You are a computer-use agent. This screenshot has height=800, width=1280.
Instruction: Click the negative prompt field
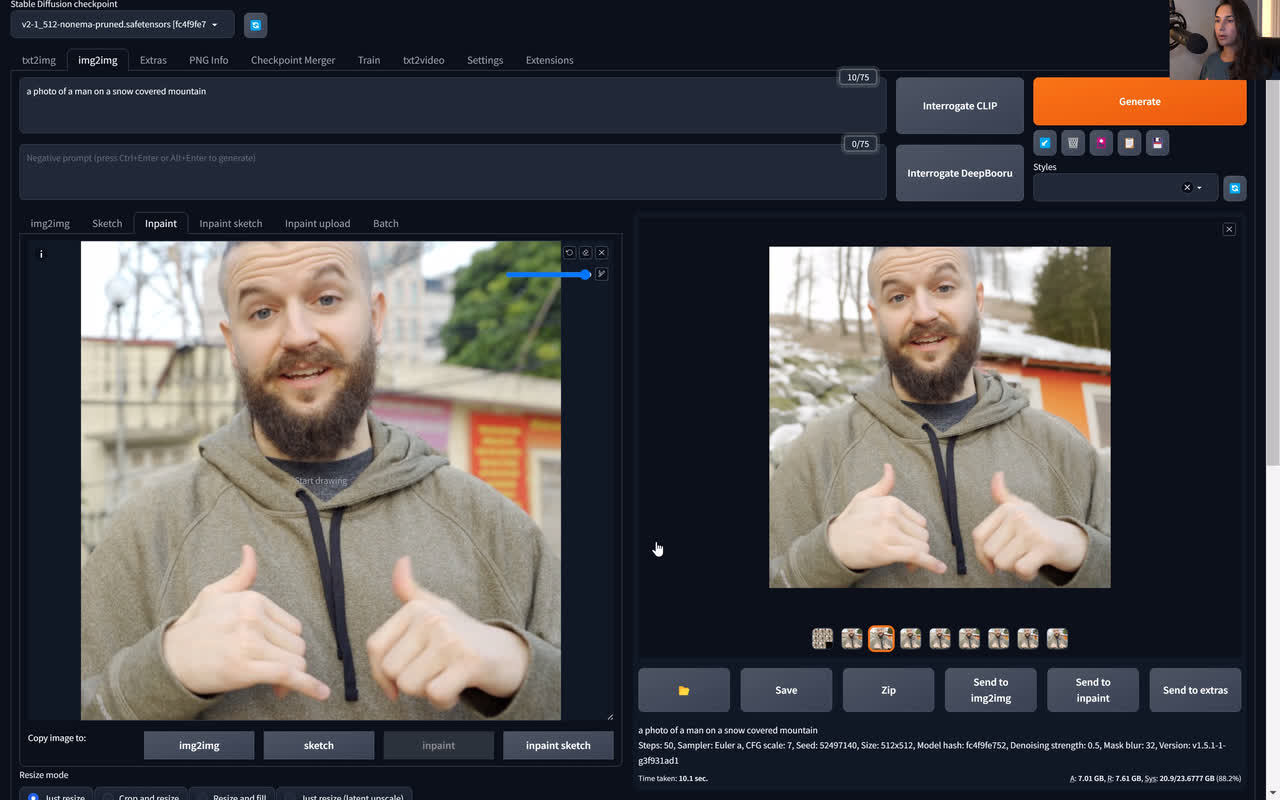(453, 172)
